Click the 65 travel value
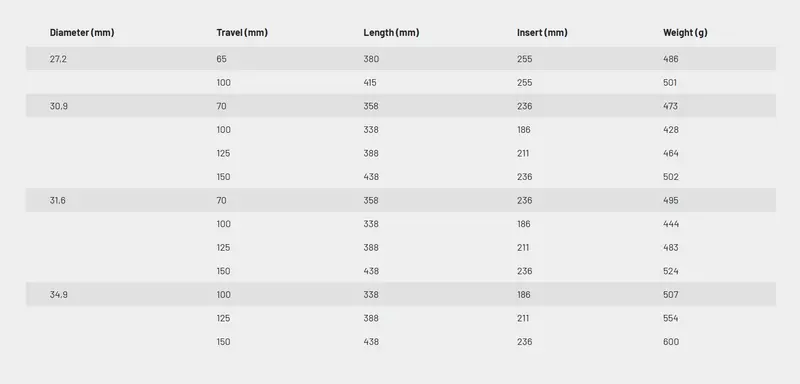 pyautogui.click(x=221, y=59)
